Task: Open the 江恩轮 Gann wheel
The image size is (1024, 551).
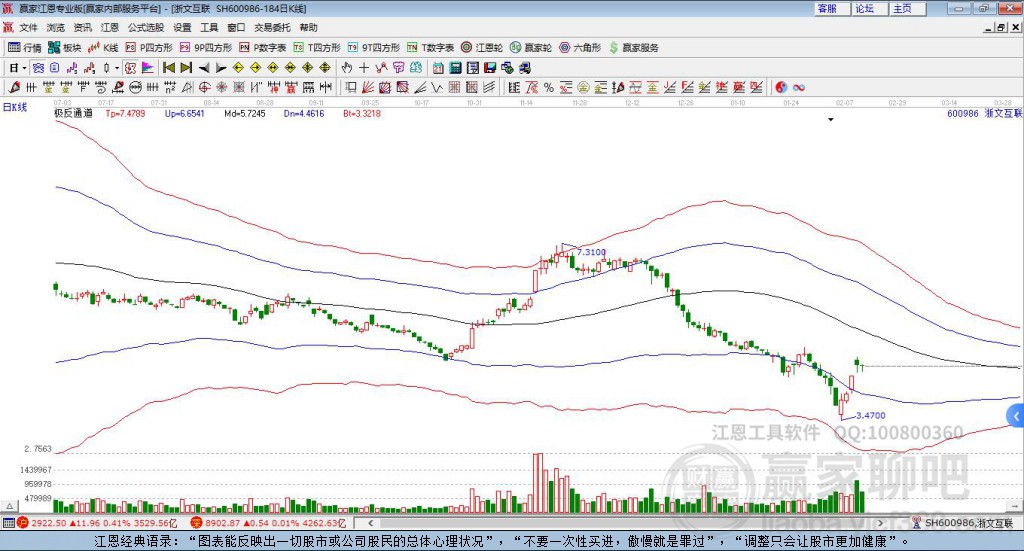Action: coord(482,48)
